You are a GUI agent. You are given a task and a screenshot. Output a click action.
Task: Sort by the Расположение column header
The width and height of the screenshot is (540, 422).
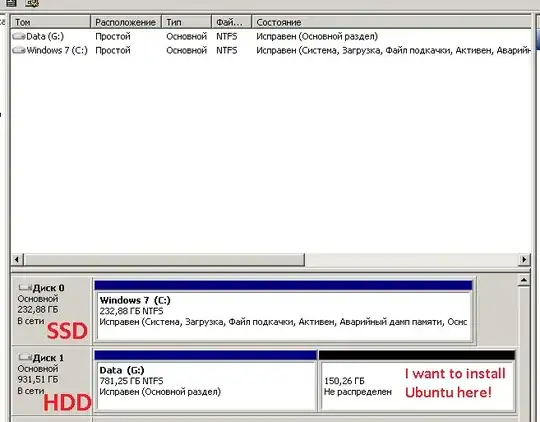pyautogui.click(x=126, y=22)
